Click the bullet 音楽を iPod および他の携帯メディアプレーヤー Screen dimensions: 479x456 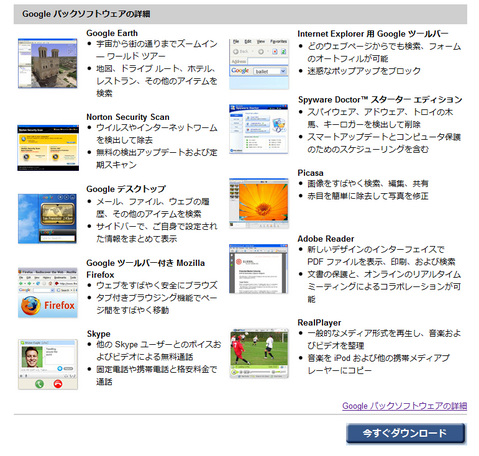[x=378, y=364]
